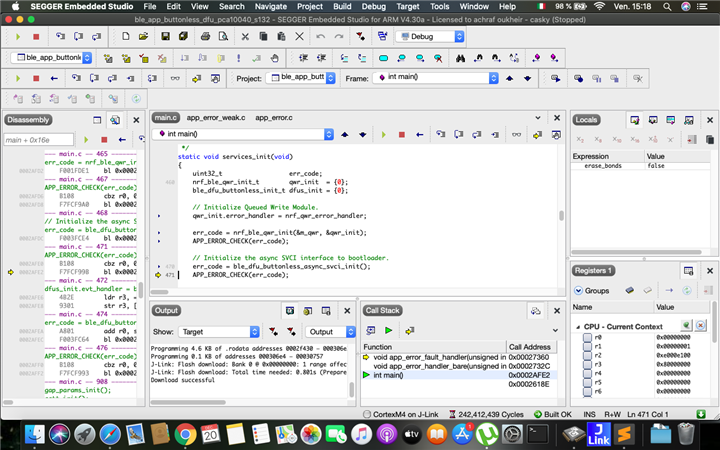Cut selection with the scissors icon
The width and height of the screenshot is (720, 450).
point(245,36)
